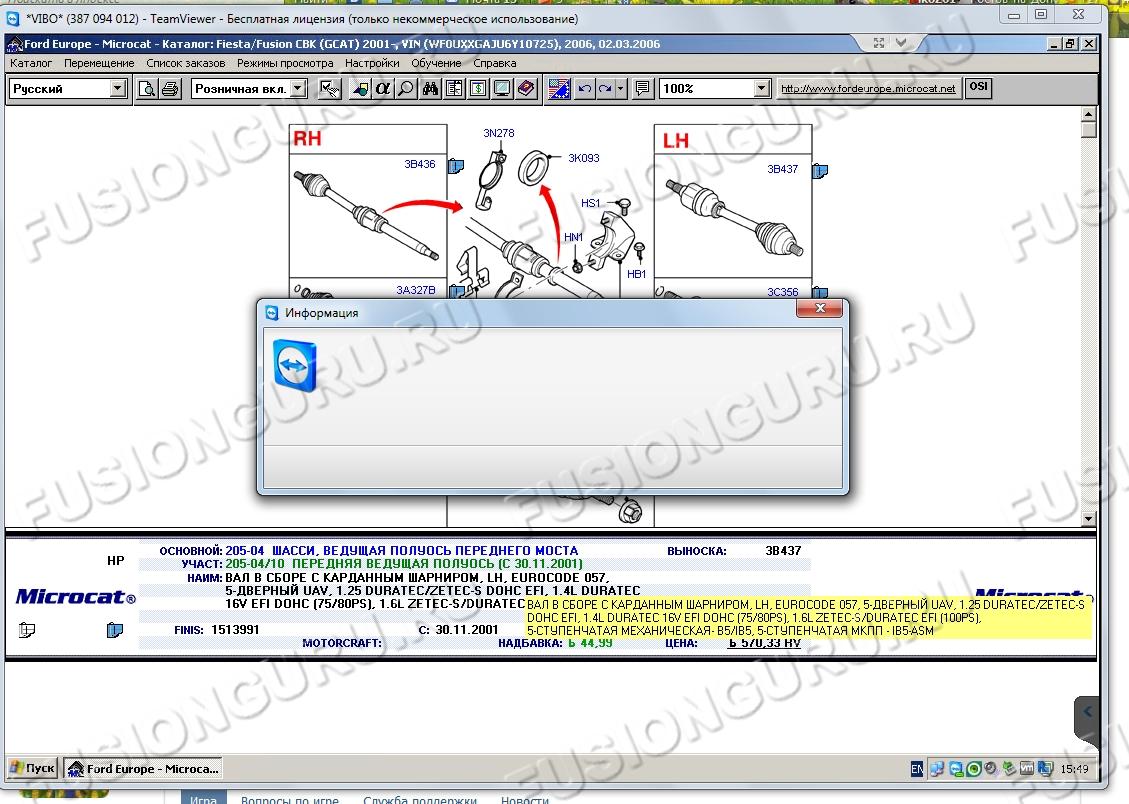This screenshot has width=1129, height=804.
Task: Click the notes comment toolbar icon
Action: 642,89
